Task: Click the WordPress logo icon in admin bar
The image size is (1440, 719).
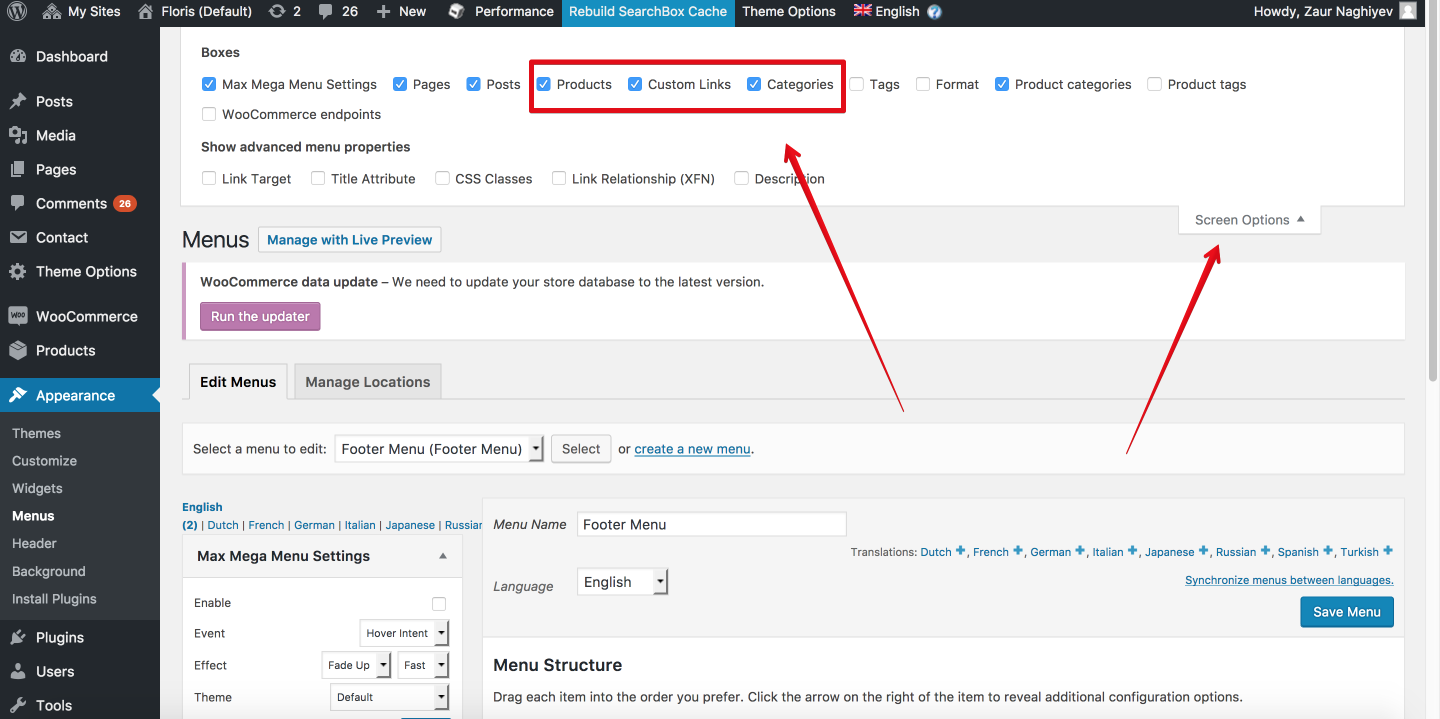Action: (x=18, y=12)
